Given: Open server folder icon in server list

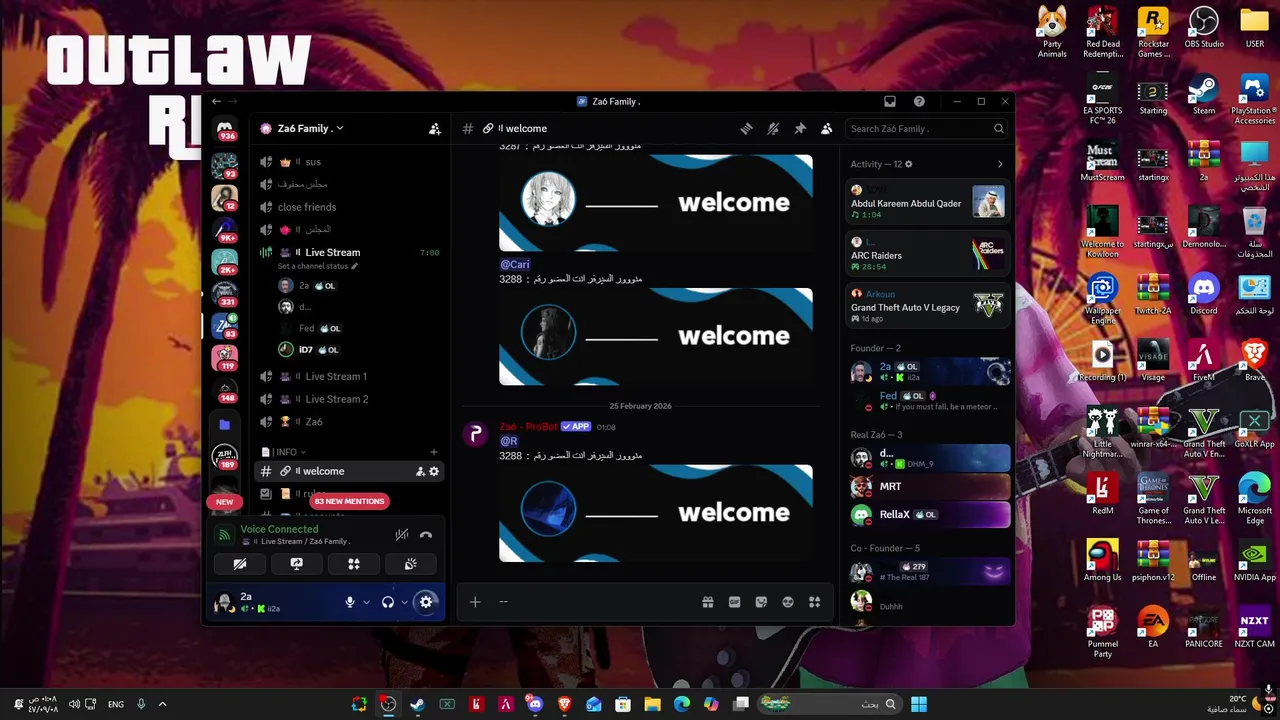Looking at the screenshot, I should tap(225, 425).
